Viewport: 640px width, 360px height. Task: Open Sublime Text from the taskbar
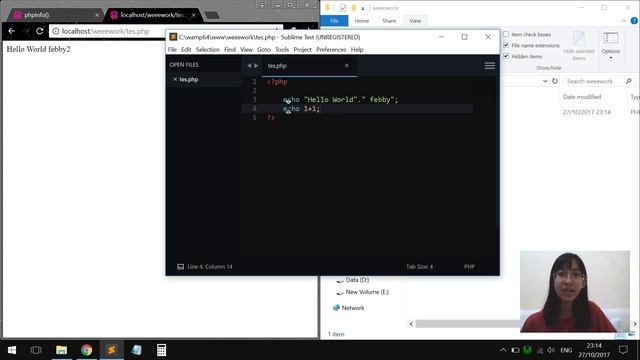(111, 350)
